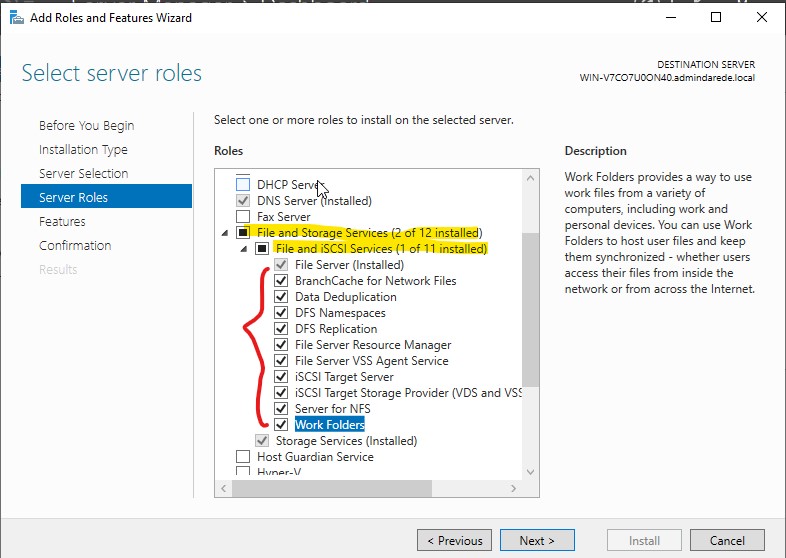Viewport: 786px width, 558px height.
Task: Collapse File and Storage Services node
Action: coord(225,233)
